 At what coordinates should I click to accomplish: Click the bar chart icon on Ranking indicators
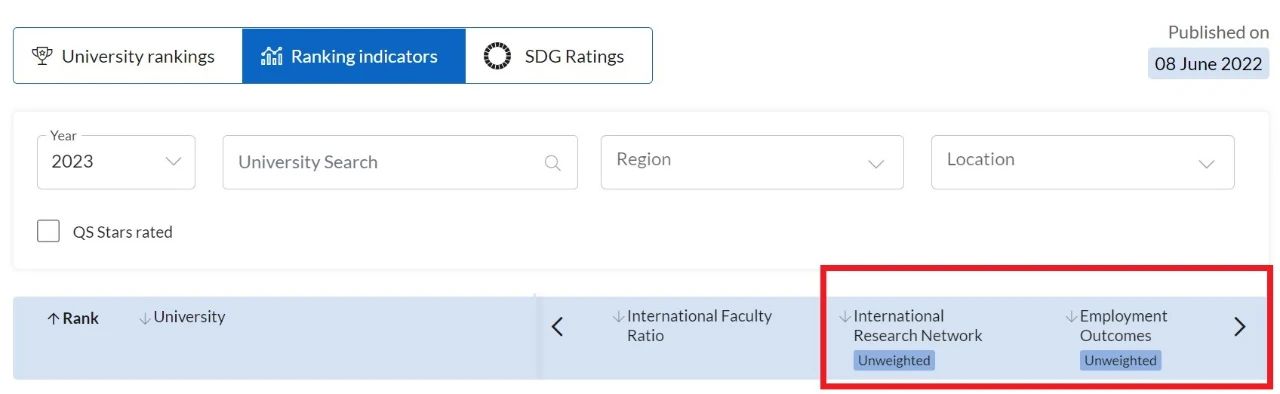[x=271, y=56]
